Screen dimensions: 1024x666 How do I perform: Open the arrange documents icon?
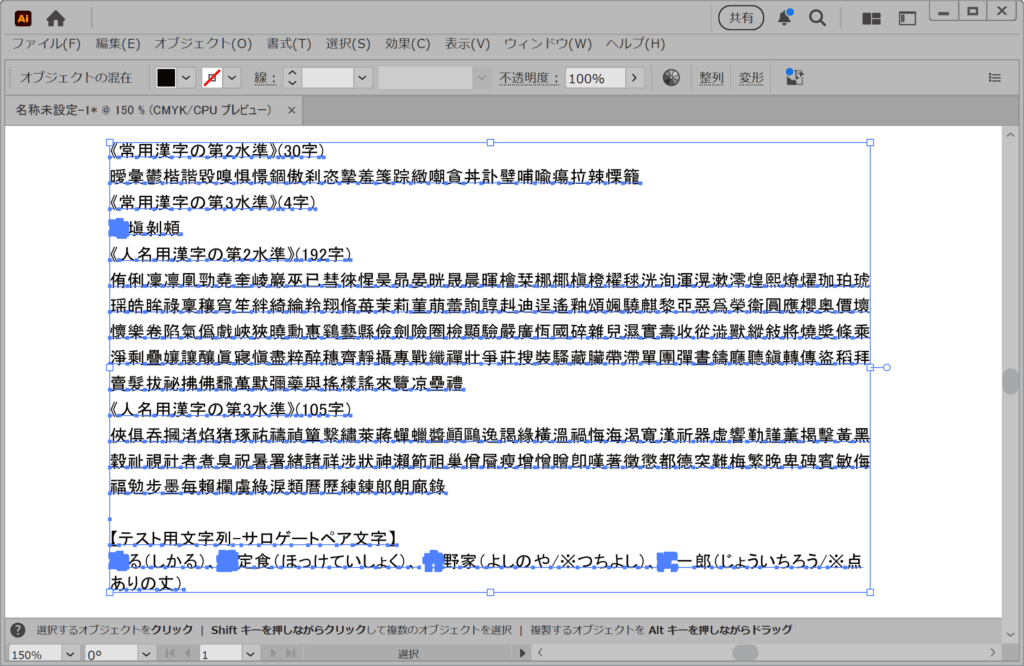[871, 18]
